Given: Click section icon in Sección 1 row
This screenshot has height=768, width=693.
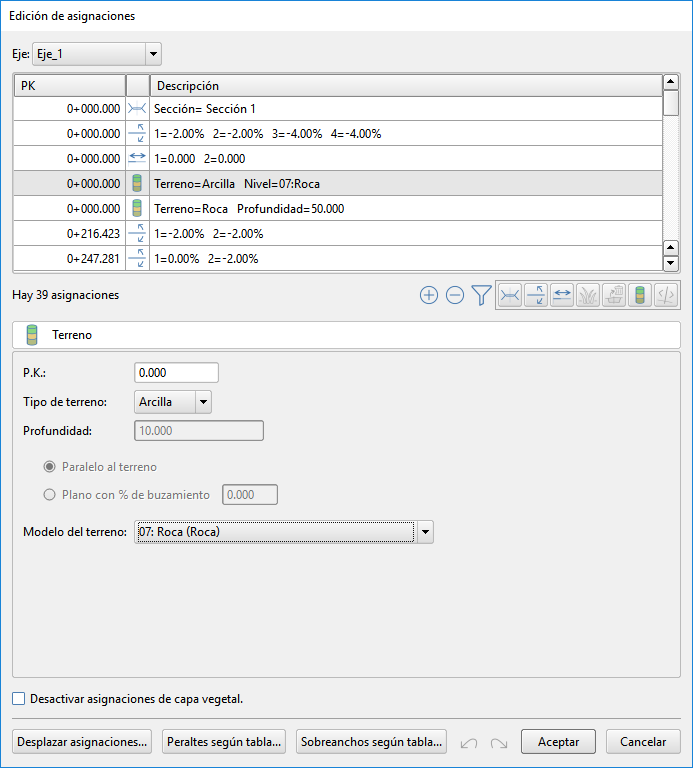Looking at the screenshot, I should click(137, 109).
